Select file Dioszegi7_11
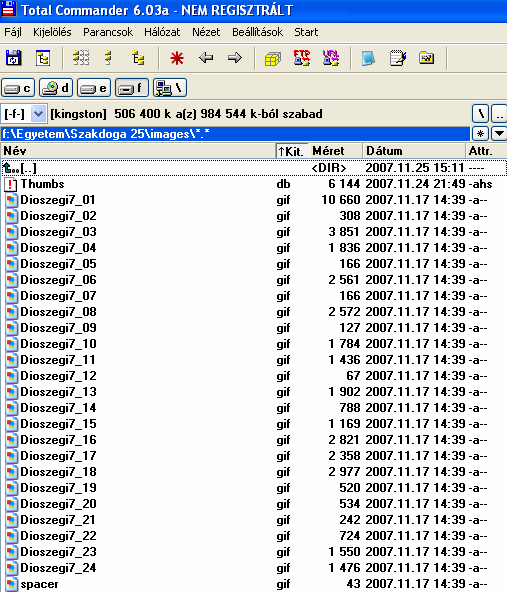507x592 pixels. point(253,360)
